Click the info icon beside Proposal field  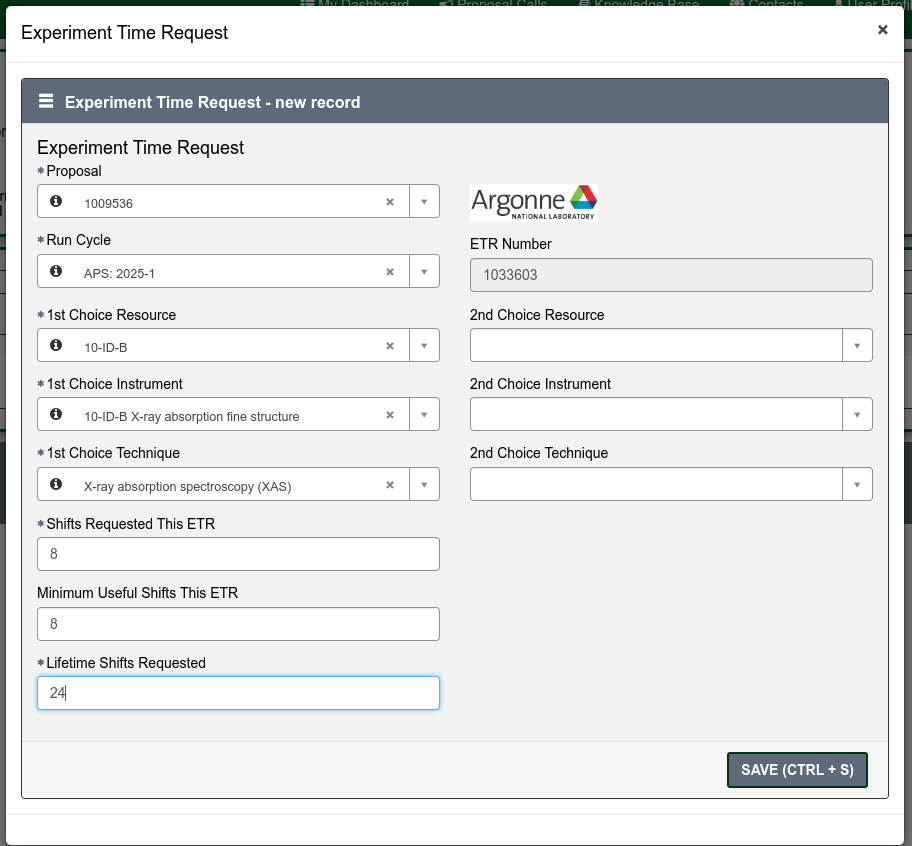[x=56, y=201]
